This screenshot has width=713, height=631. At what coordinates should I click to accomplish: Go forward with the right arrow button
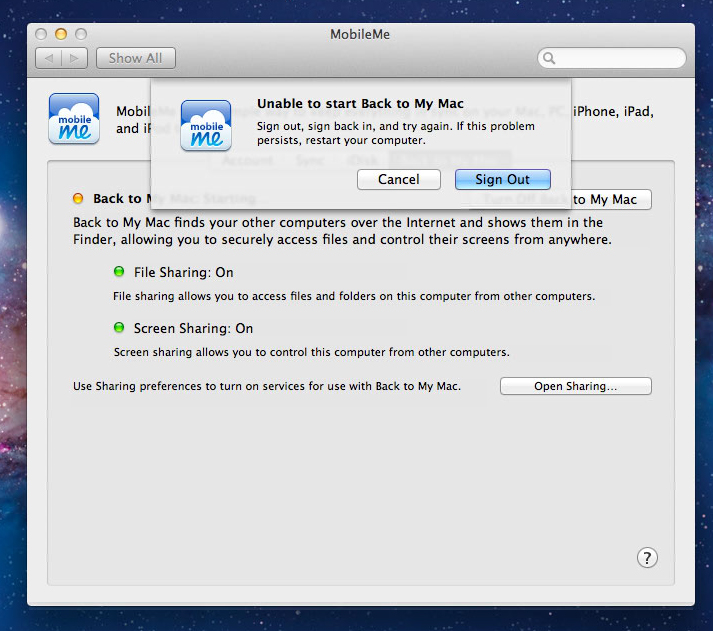(x=74, y=58)
